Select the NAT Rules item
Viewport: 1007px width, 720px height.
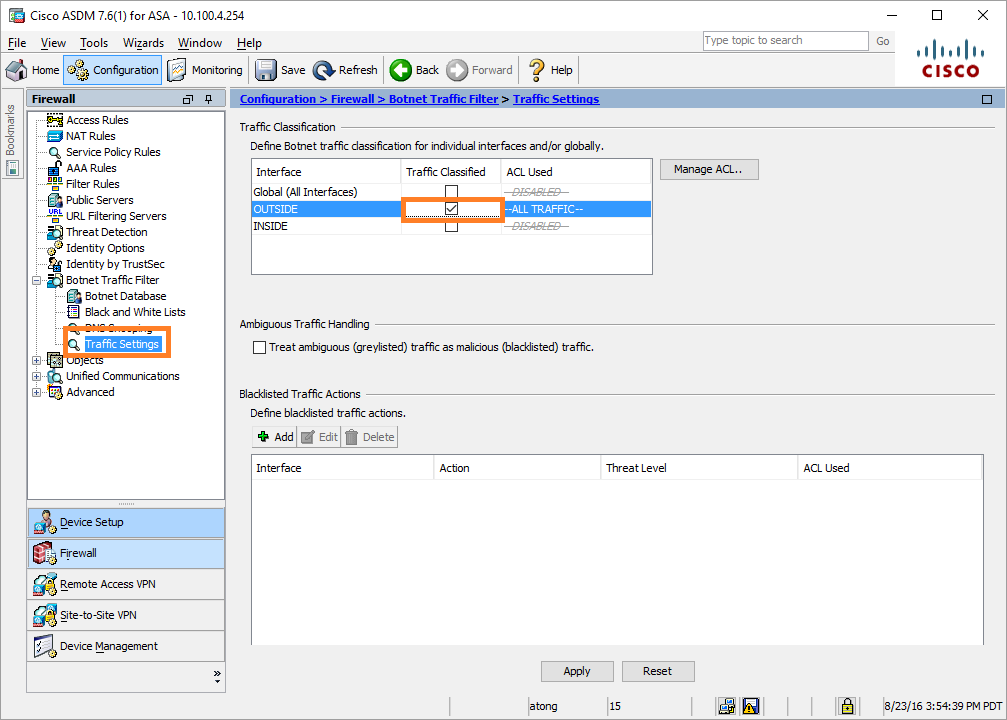pyautogui.click(x=90, y=136)
